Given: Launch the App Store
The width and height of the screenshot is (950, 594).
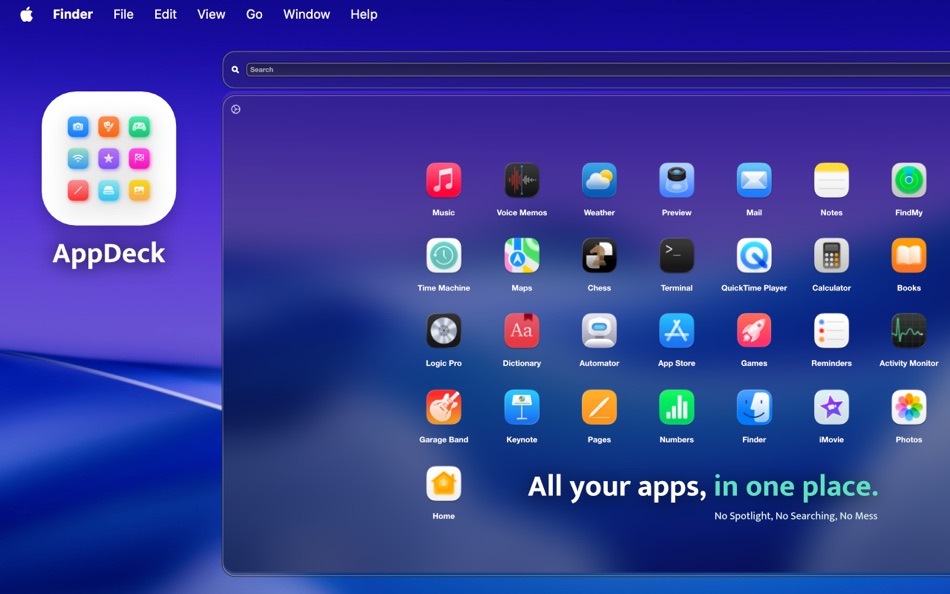Looking at the screenshot, I should pos(676,330).
